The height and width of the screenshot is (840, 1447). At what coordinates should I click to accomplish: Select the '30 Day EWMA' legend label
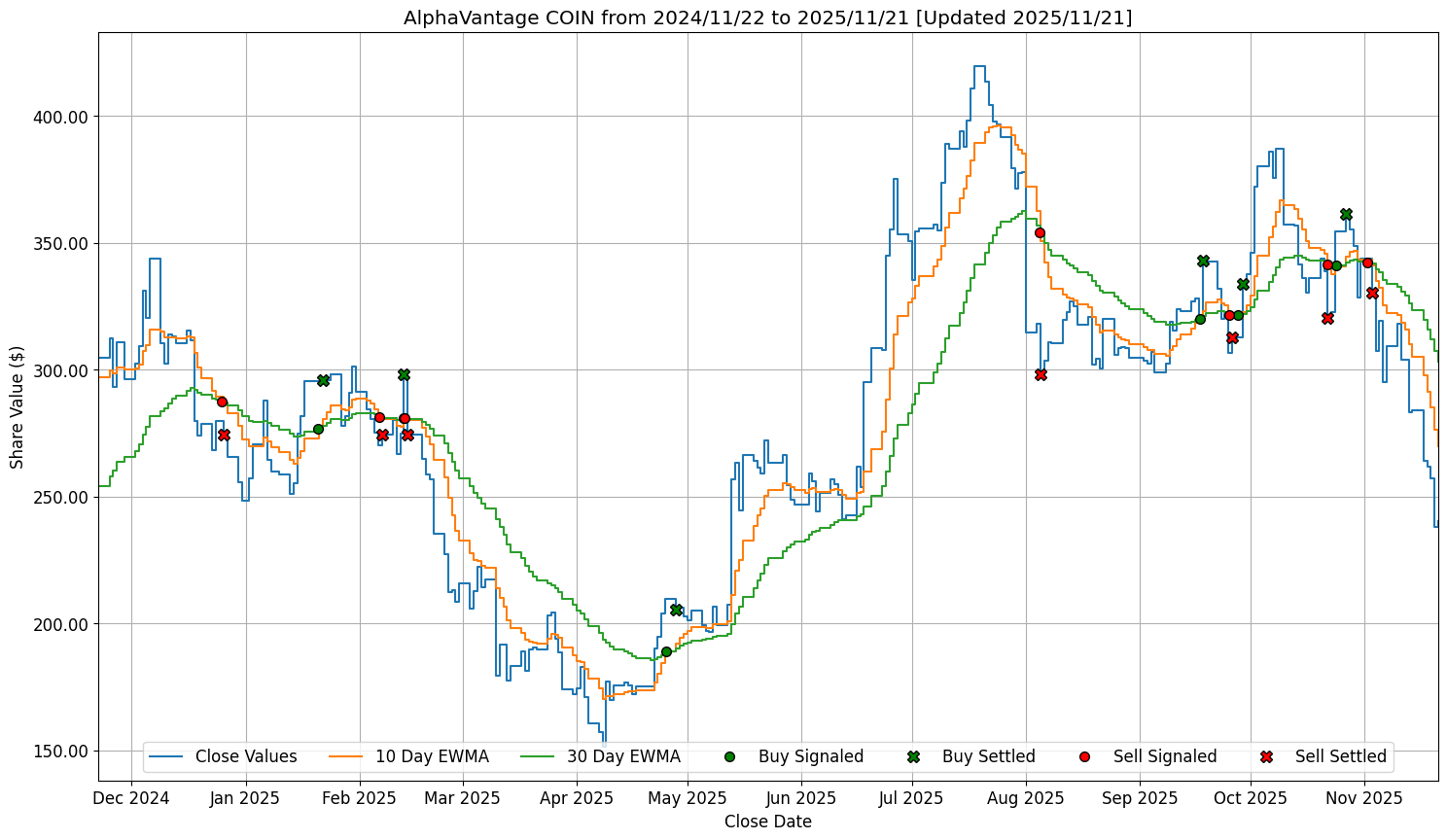coord(623,756)
